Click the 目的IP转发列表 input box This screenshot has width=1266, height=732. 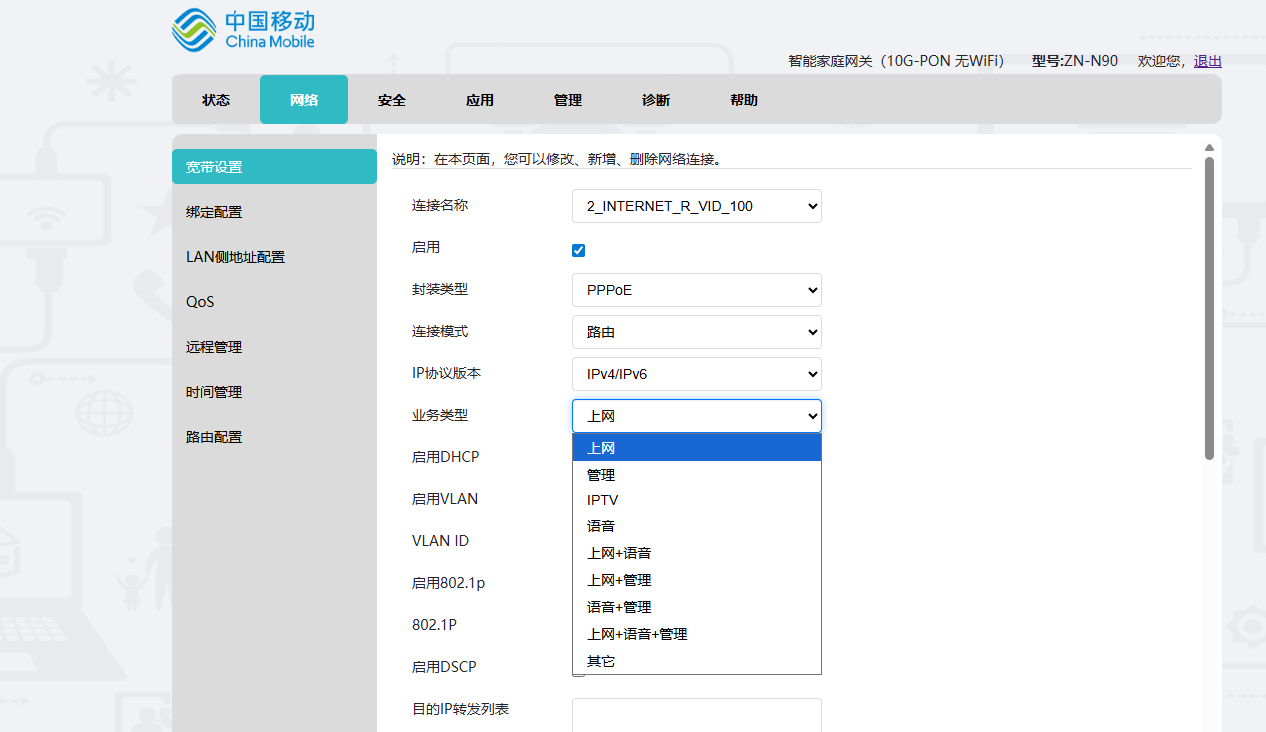(697, 715)
